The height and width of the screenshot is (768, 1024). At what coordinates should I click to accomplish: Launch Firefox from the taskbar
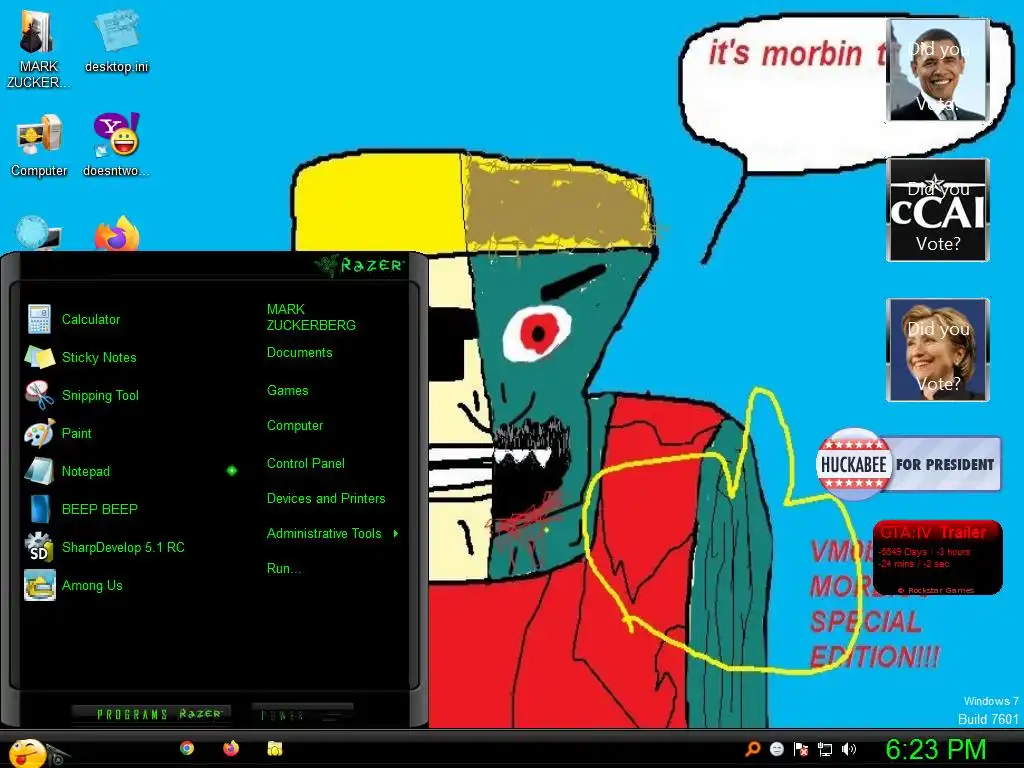coord(231,748)
